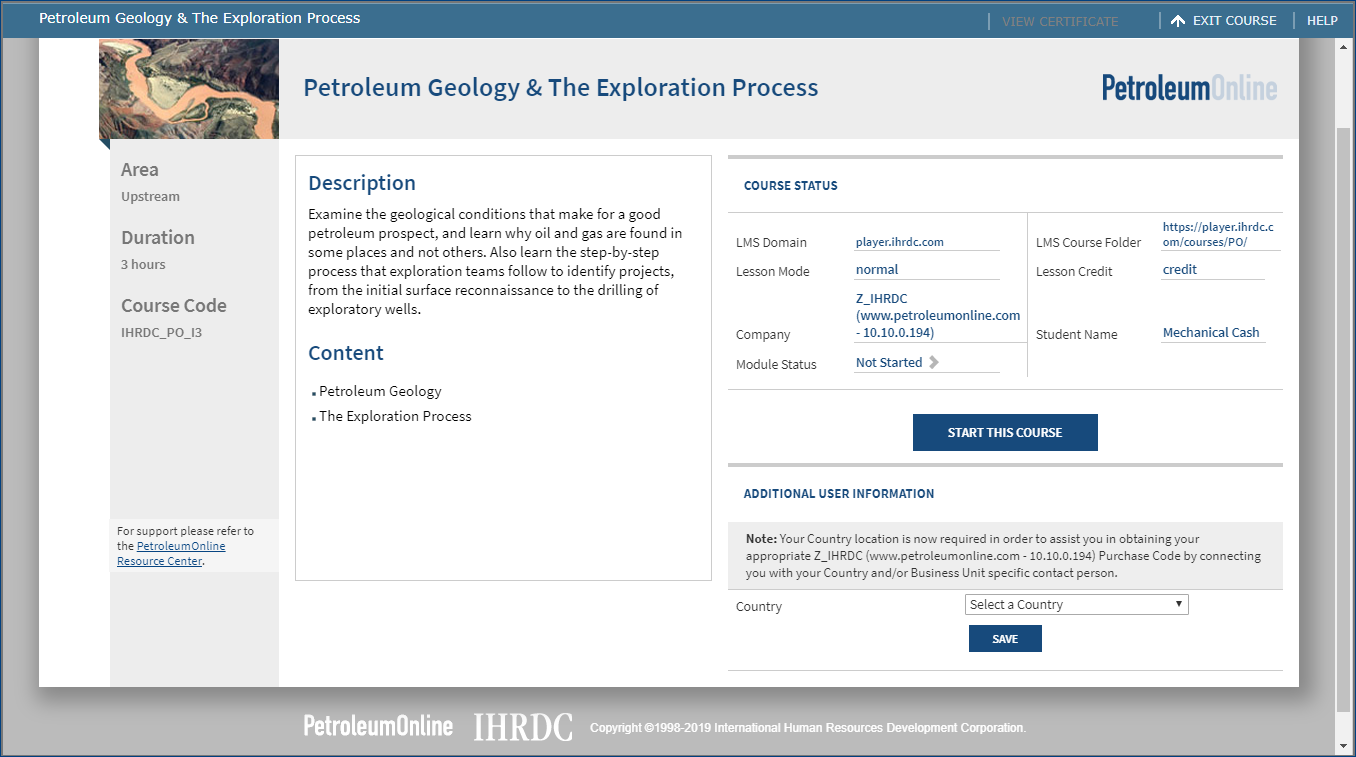Click the Exit Course up-arrow icon
This screenshot has width=1356, height=757.
pos(1177,20)
